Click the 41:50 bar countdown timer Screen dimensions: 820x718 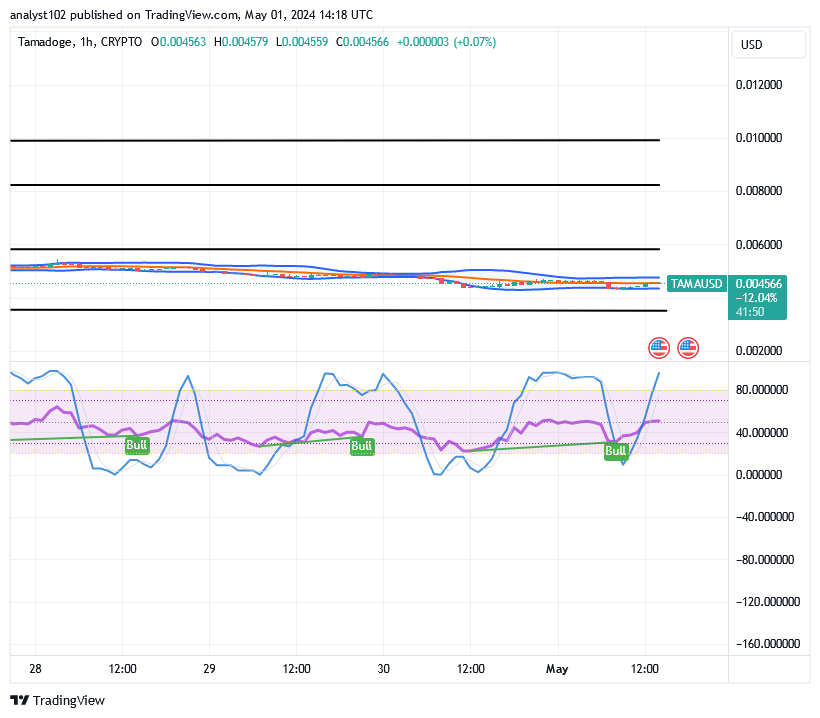750,312
